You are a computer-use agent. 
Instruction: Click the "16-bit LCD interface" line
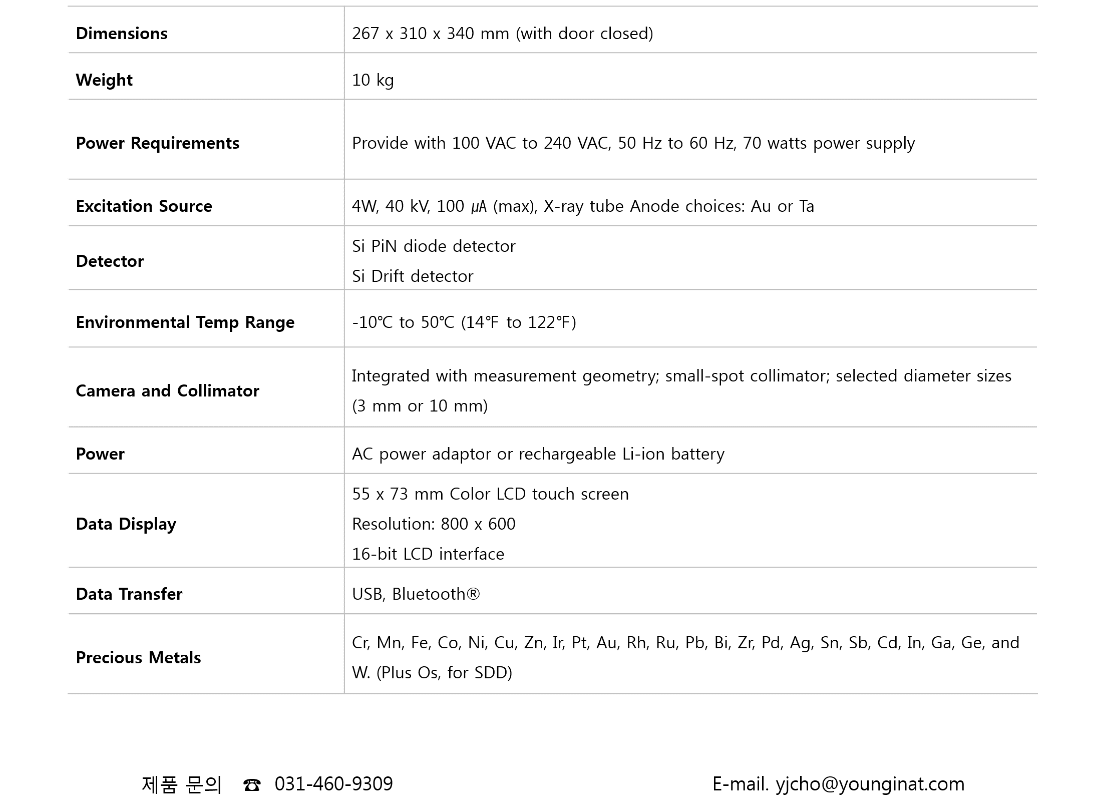(428, 554)
